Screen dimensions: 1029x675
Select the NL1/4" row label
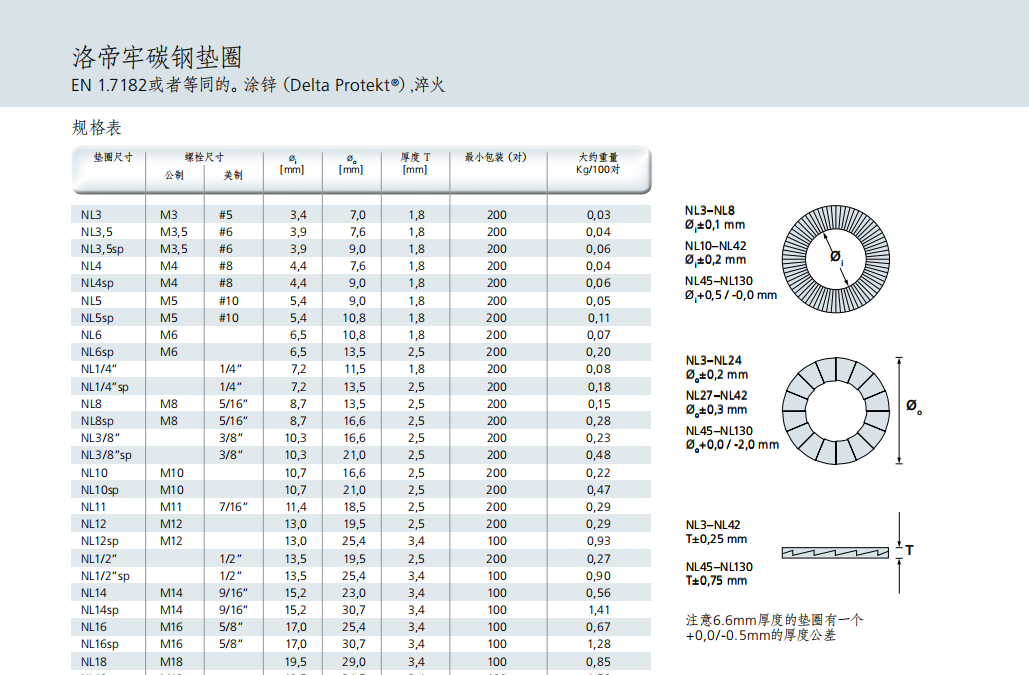[99, 369]
